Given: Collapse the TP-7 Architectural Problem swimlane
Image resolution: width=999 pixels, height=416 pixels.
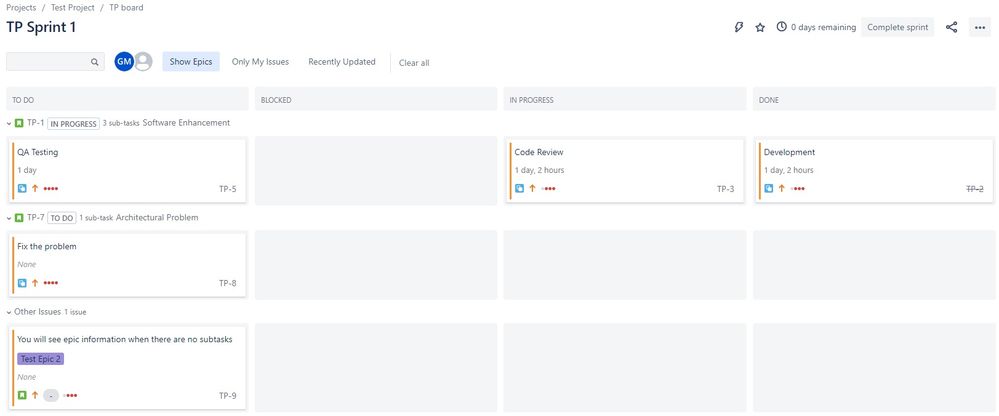Looking at the screenshot, I should tap(10, 218).
